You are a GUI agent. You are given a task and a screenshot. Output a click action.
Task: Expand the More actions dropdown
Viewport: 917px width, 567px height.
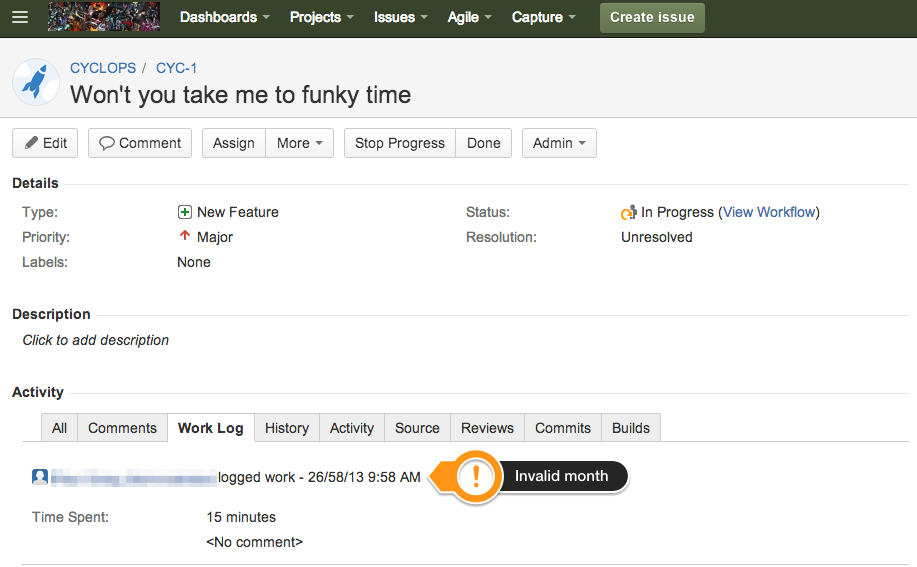[x=299, y=143]
